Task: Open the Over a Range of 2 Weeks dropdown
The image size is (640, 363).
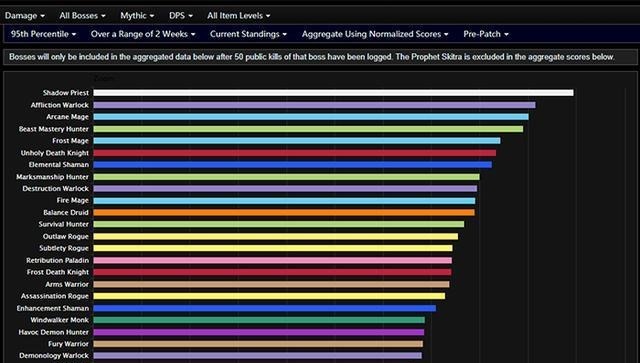Action: tap(143, 34)
